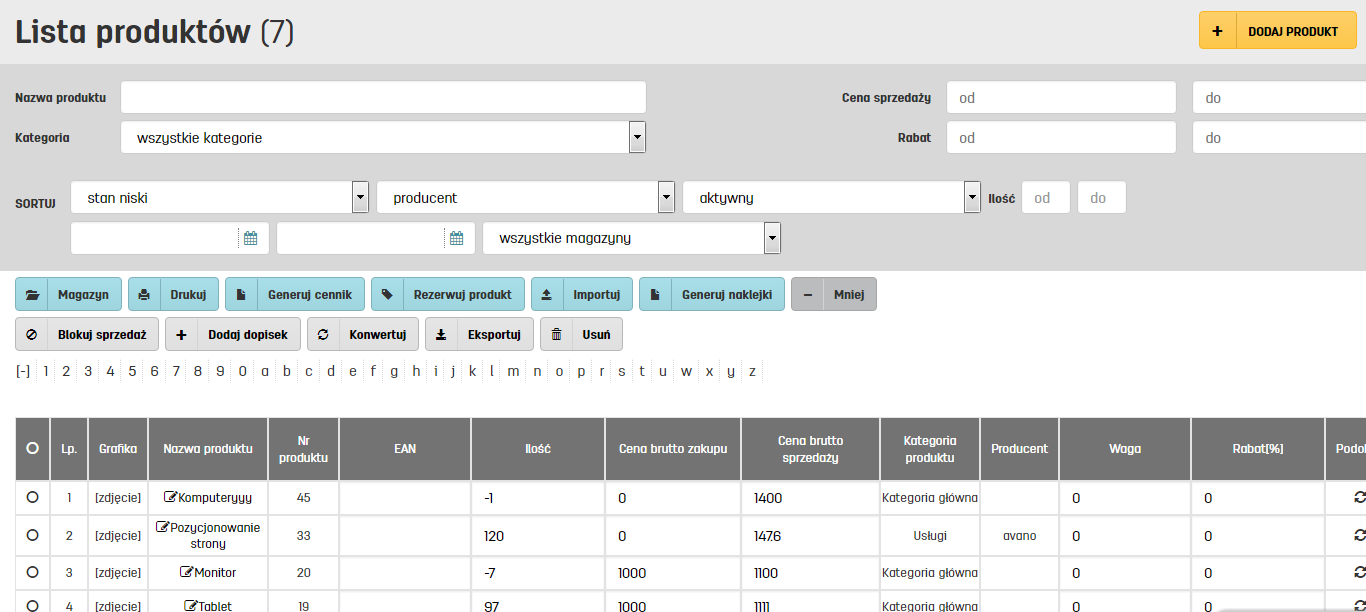Viewport: 1366px width, 612px height.
Task: Click edit icon next to Komputeryyy
Action: tap(170, 497)
